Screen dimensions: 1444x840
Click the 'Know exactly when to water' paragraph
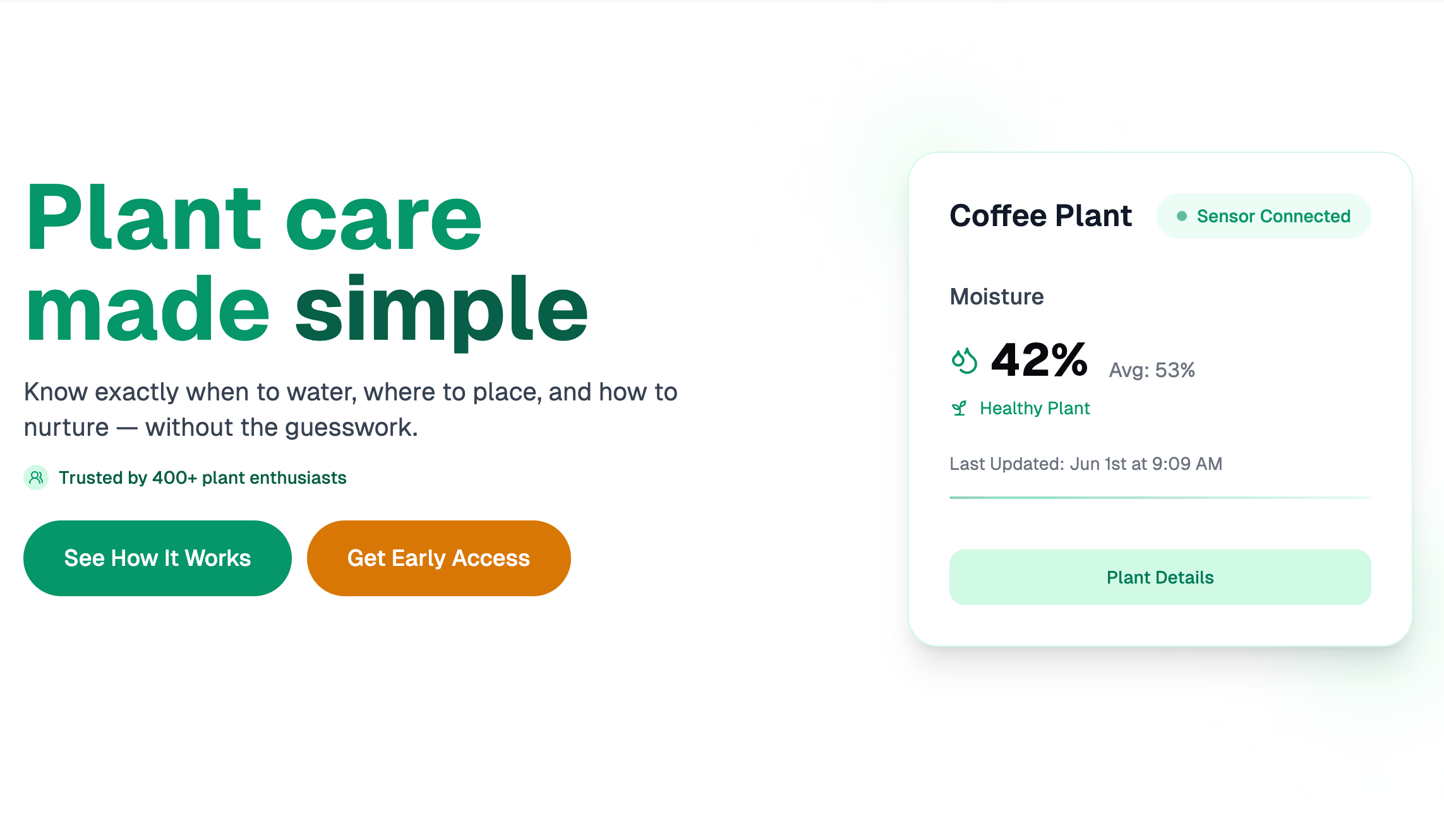[x=350, y=409]
